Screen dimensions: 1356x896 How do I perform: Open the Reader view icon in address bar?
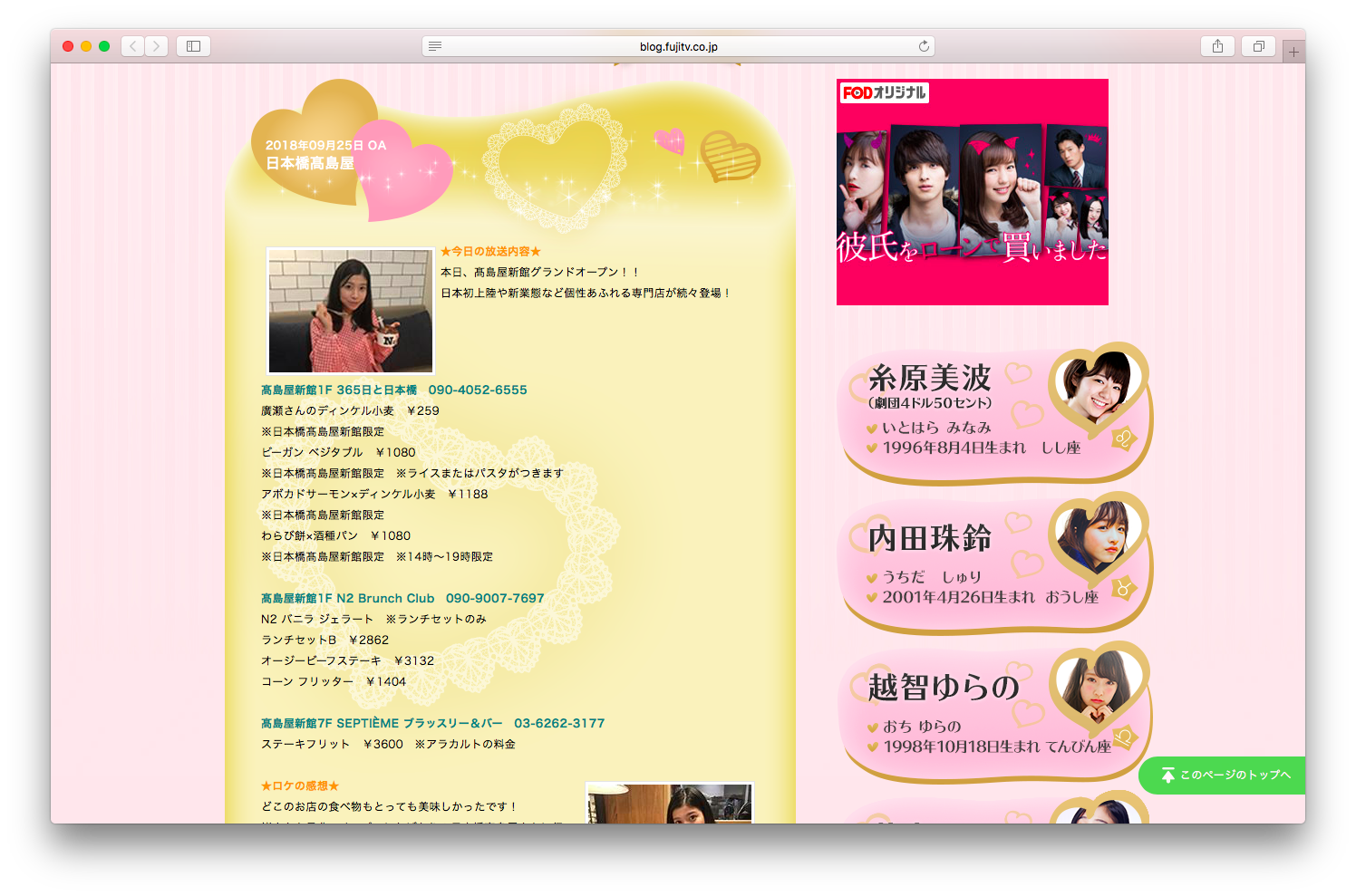(x=435, y=46)
